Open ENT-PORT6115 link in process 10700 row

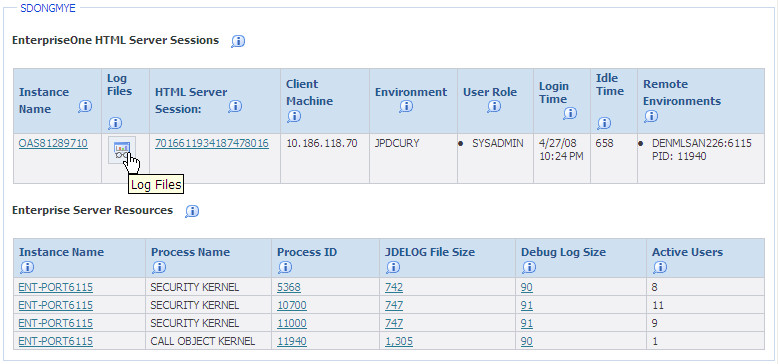click(56, 305)
